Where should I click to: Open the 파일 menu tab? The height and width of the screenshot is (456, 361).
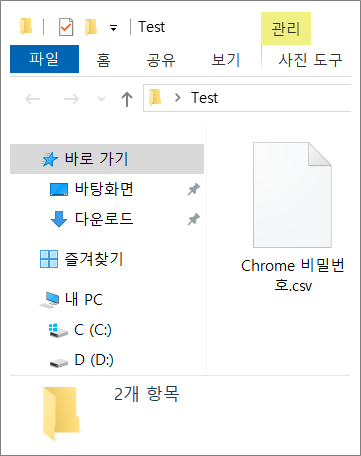[x=44, y=59]
